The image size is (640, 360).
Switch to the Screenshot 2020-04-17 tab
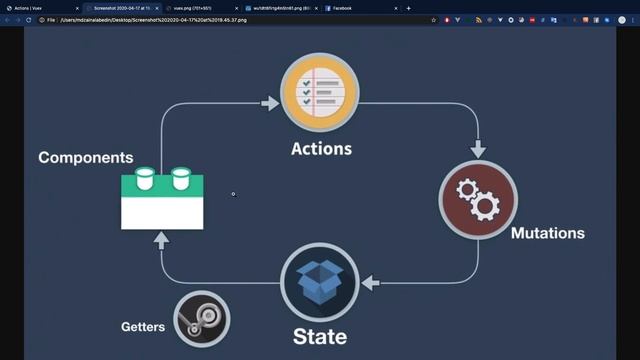[x=122, y=8]
